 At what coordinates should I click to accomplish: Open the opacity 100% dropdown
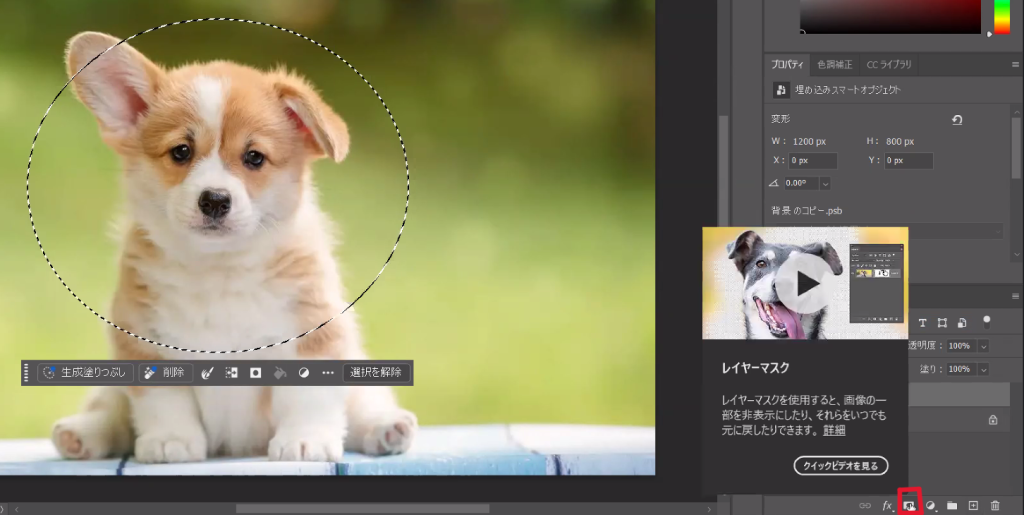984,346
